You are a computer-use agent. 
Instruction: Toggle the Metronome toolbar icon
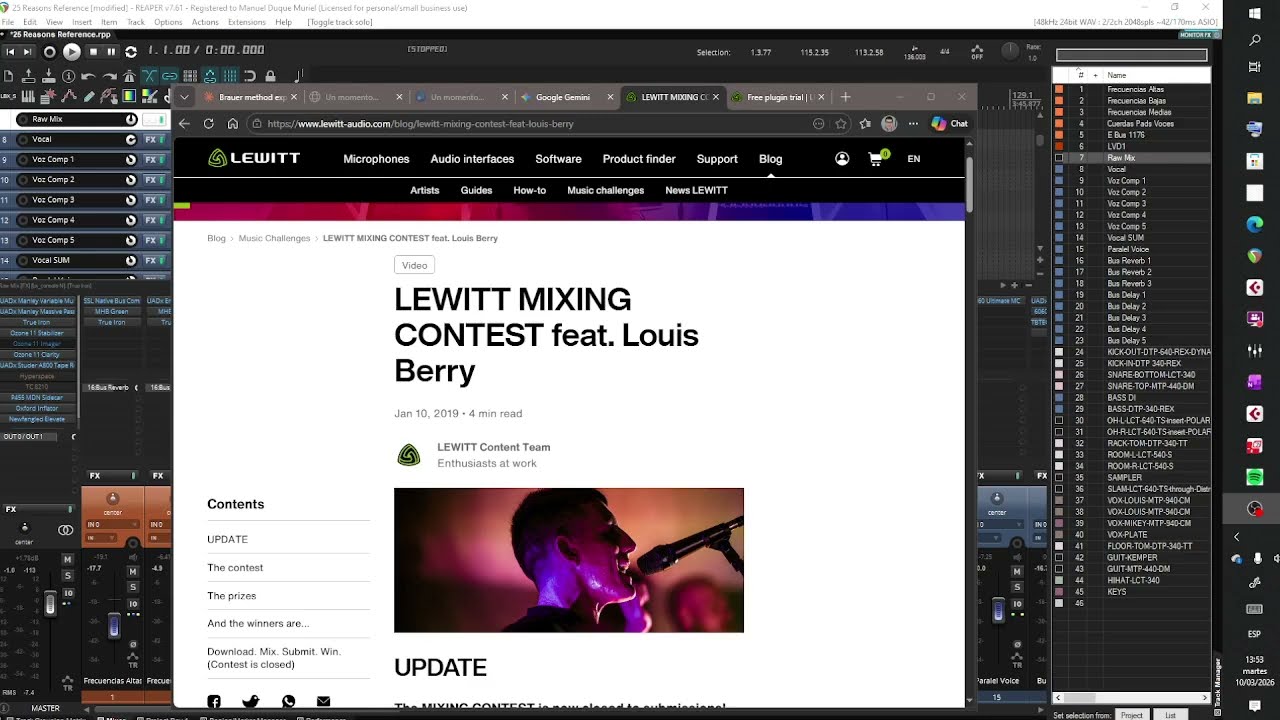129,76
